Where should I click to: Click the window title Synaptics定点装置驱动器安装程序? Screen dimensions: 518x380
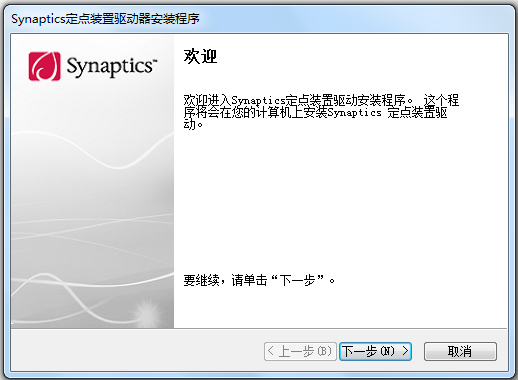pos(105,19)
